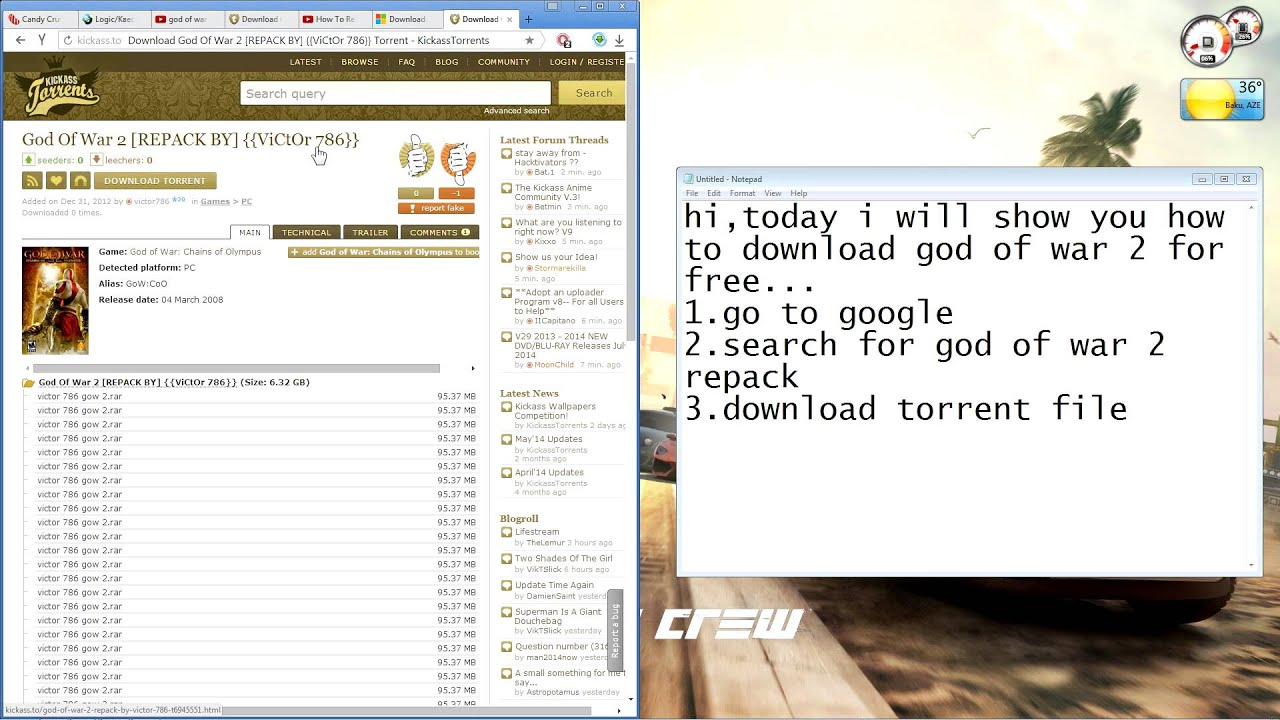Click speech bubble icon beside Lifestream blog
This screenshot has width=1280, height=720.
click(x=506, y=533)
